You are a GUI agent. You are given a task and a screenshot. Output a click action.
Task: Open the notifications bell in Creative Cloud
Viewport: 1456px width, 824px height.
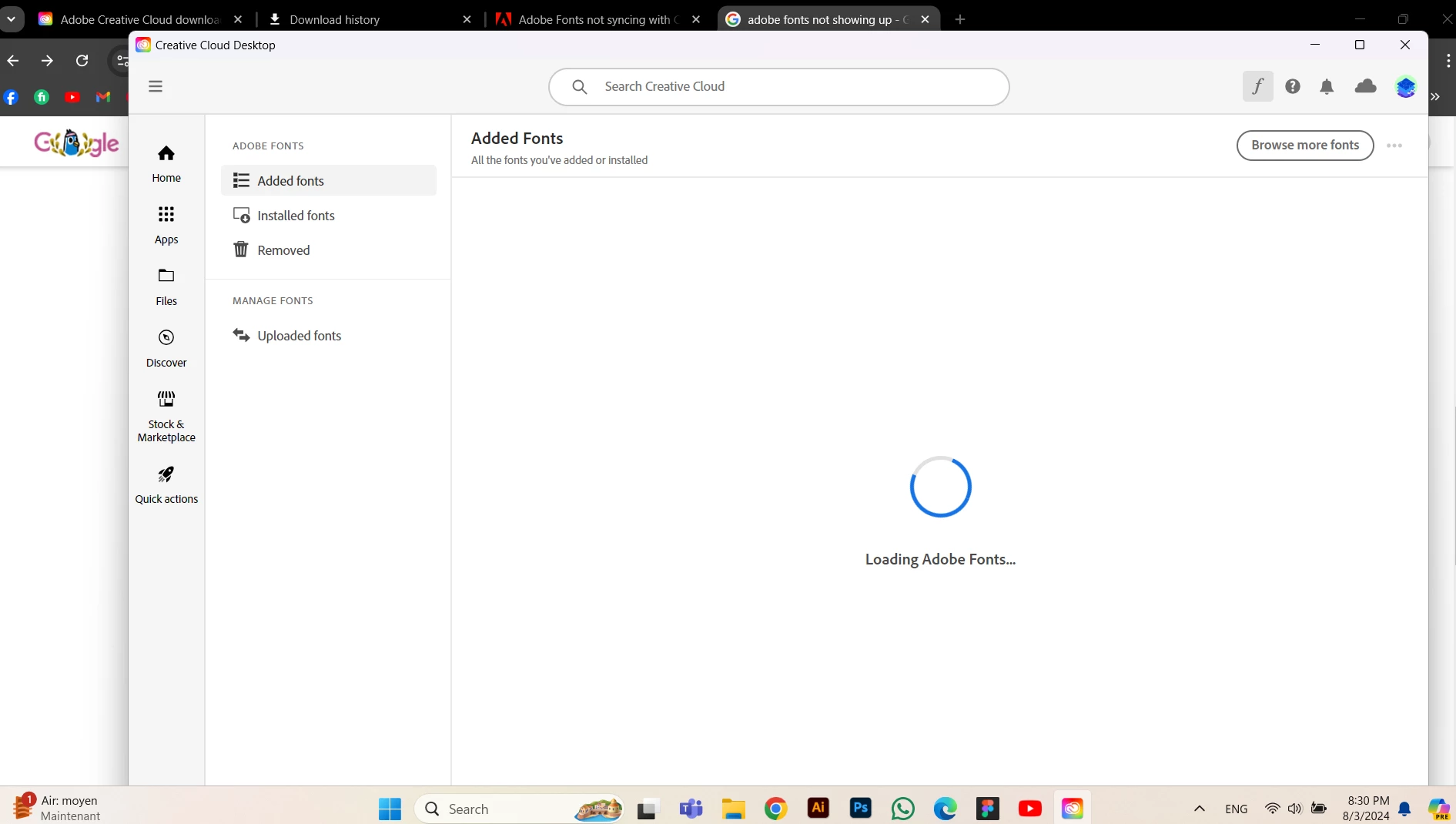click(1327, 86)
